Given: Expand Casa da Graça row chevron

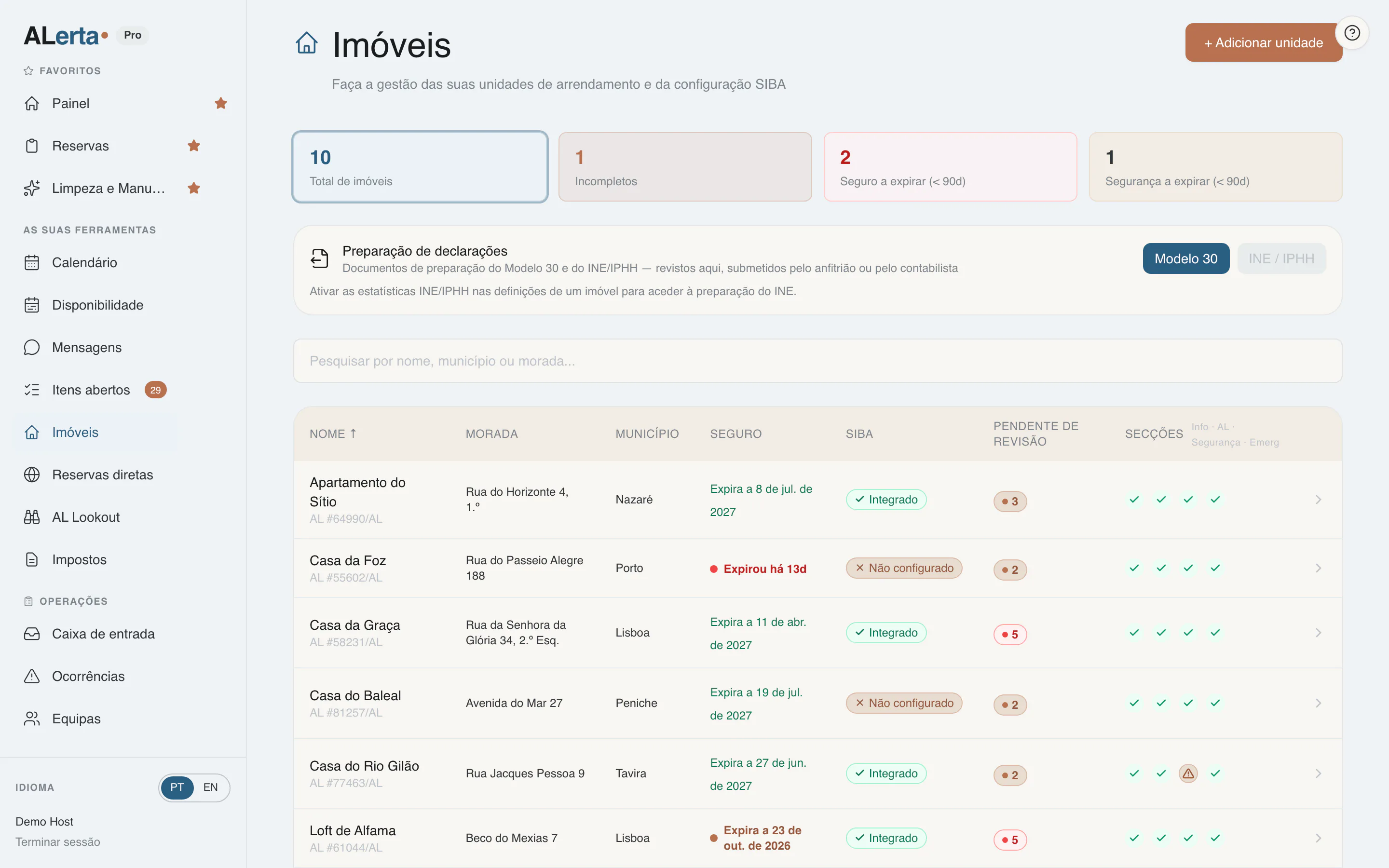Looking at the screenshot, I should click(x=1319, y=633).
